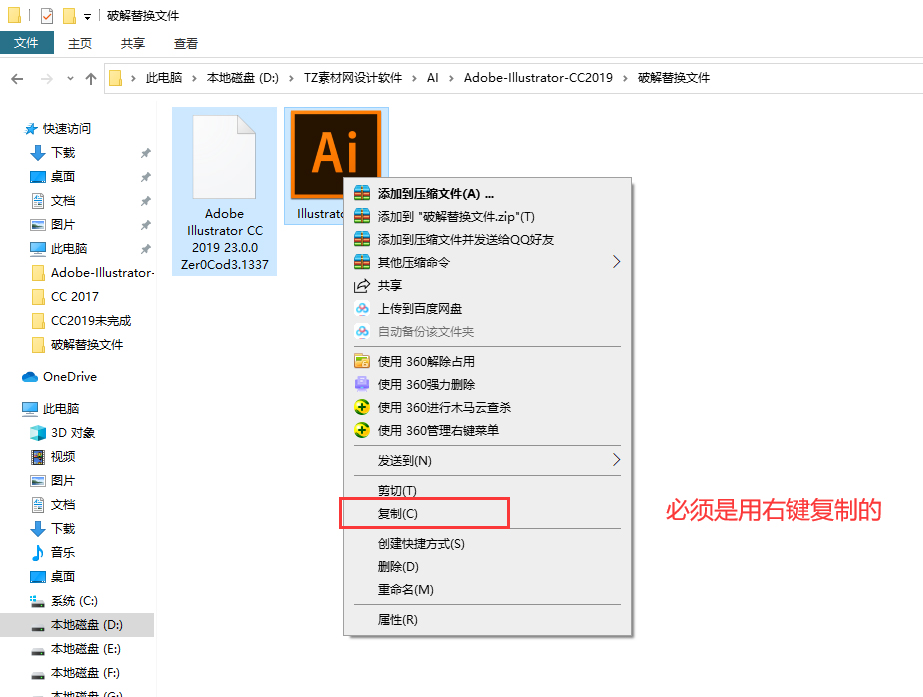Choose 剪切(T) from the context menu
Screen dimensions: 923x697
coord(487,490)
